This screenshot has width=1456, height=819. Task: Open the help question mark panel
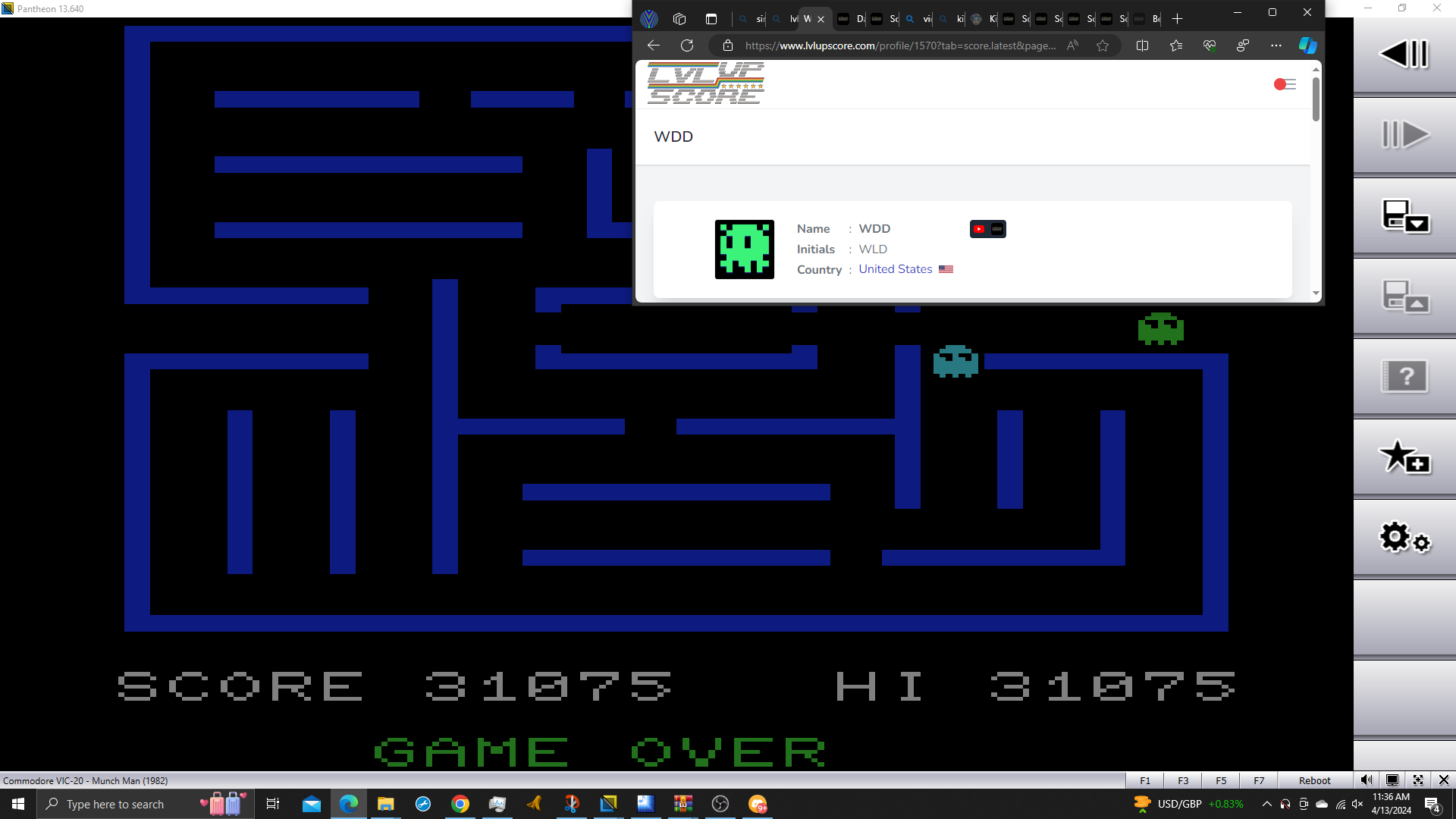pyautogui.click(x=1404, y=376)
